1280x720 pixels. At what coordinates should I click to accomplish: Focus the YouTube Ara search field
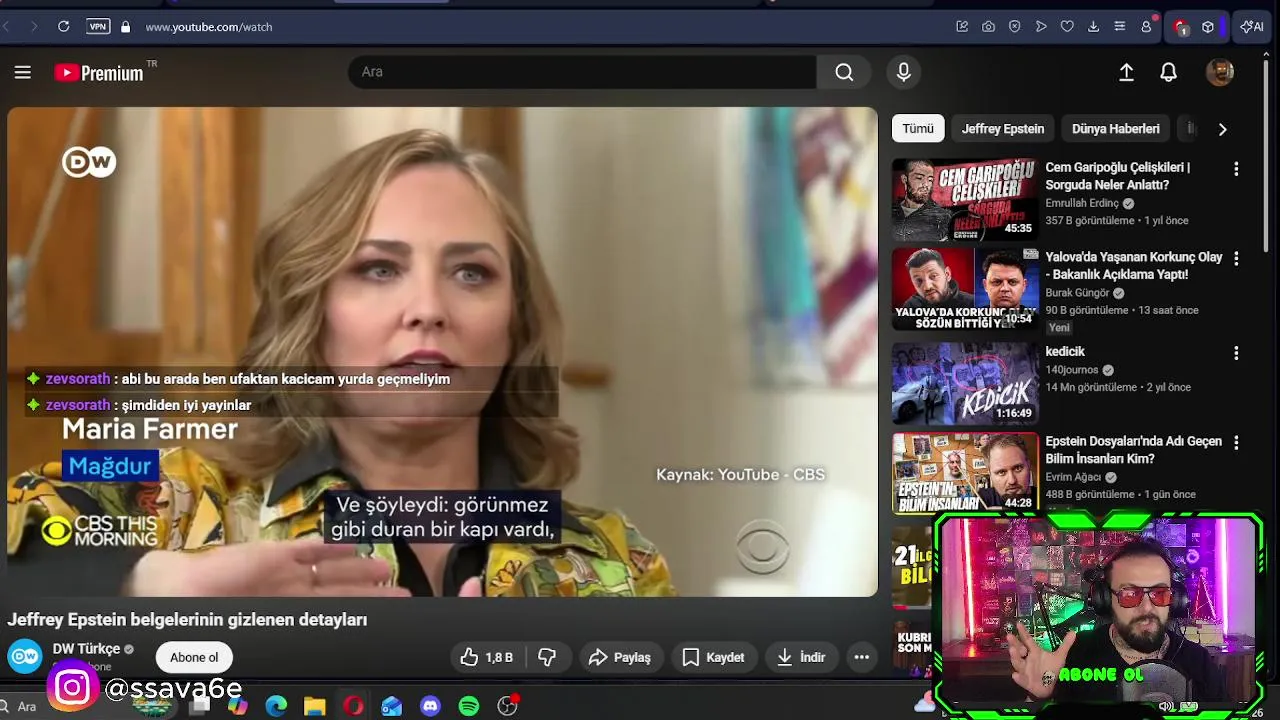582,72
